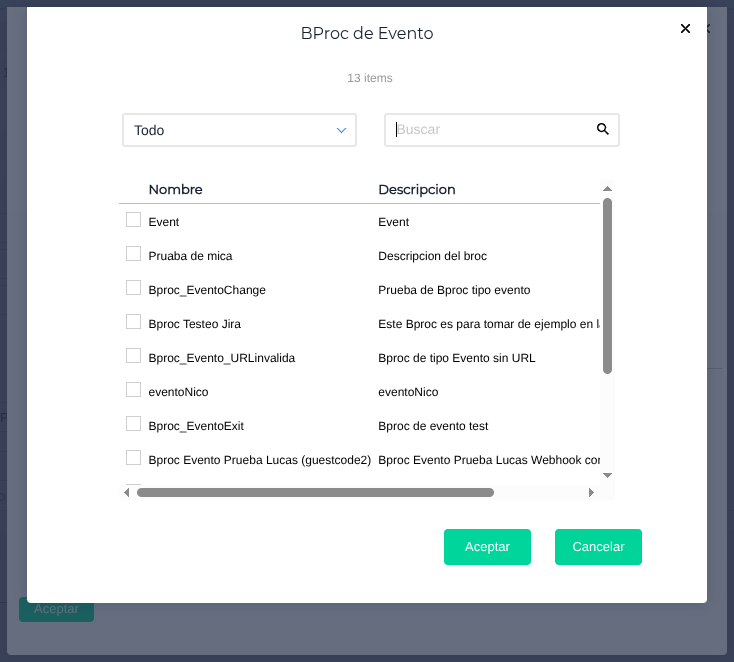Close the BProc de Evento dialog
Image resolution: width=734 pixels, height=662 pixels.
pos(685,29)
